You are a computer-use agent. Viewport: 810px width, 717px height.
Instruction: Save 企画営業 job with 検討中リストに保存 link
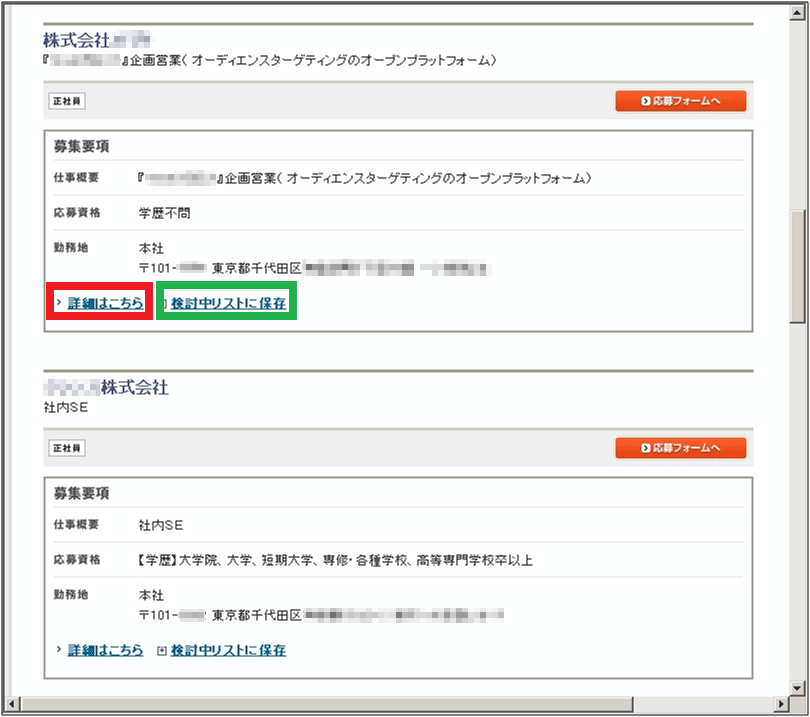[x=228, y=303]
